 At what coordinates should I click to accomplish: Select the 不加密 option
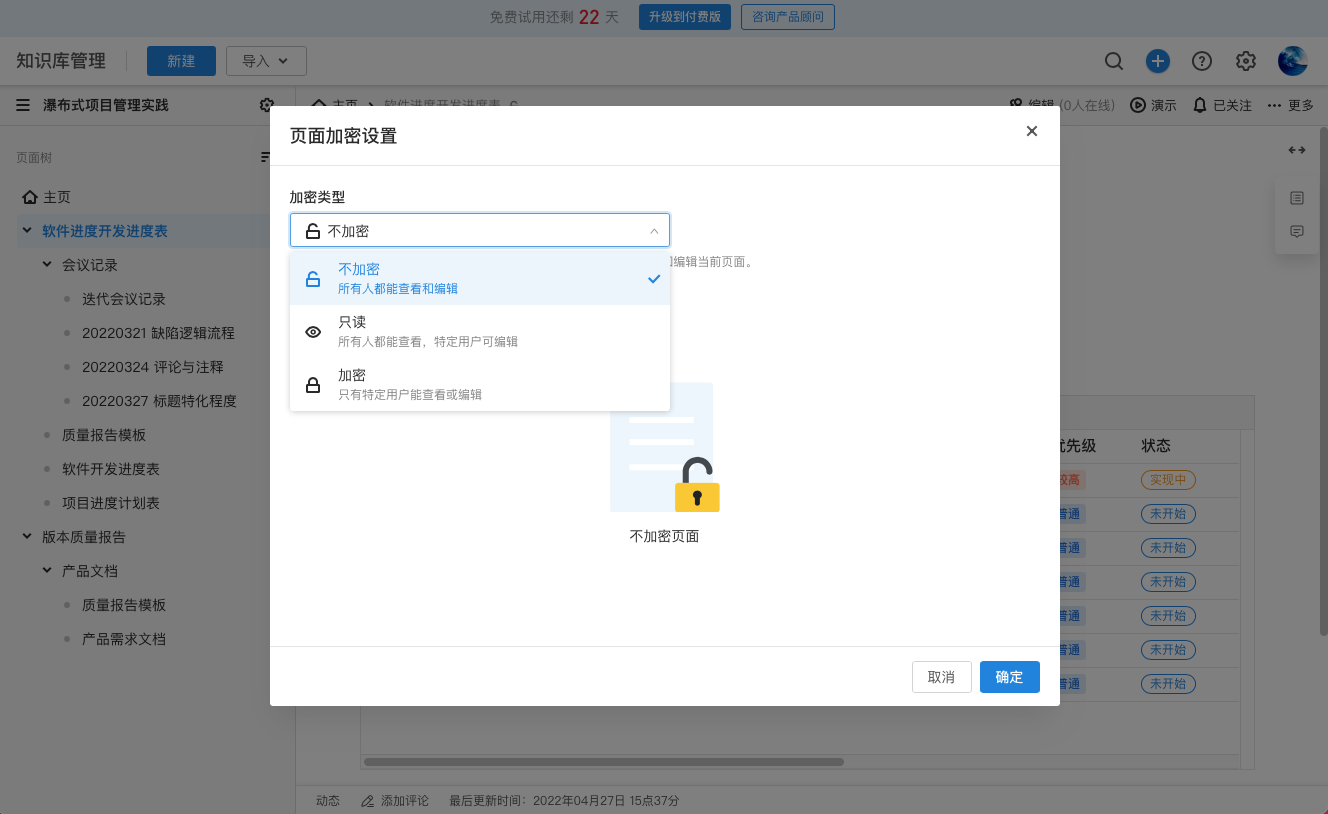[480, 278]
